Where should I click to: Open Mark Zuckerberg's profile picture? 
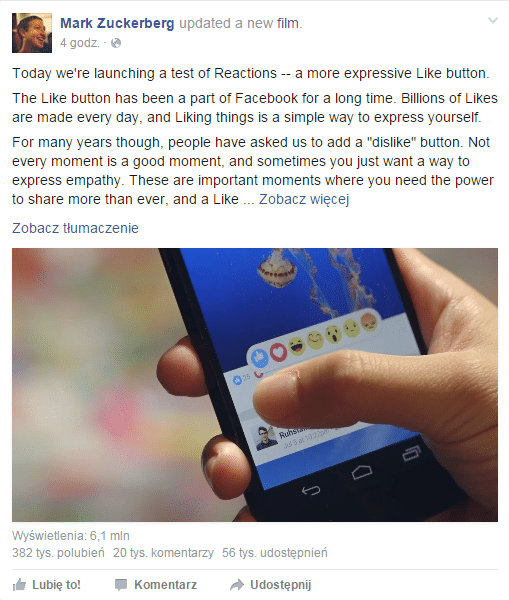click(x=32, y=33)
